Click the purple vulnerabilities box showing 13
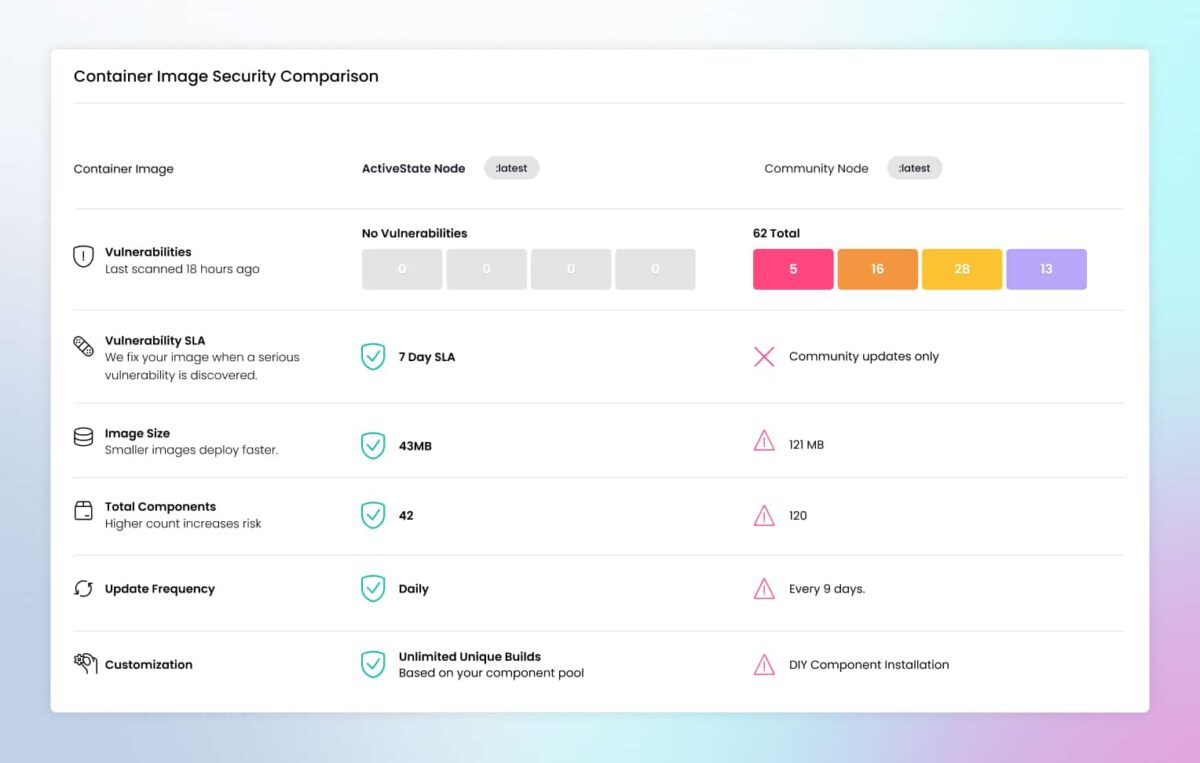Screen dimensions: 1200x763 (x=1046, y=269)
